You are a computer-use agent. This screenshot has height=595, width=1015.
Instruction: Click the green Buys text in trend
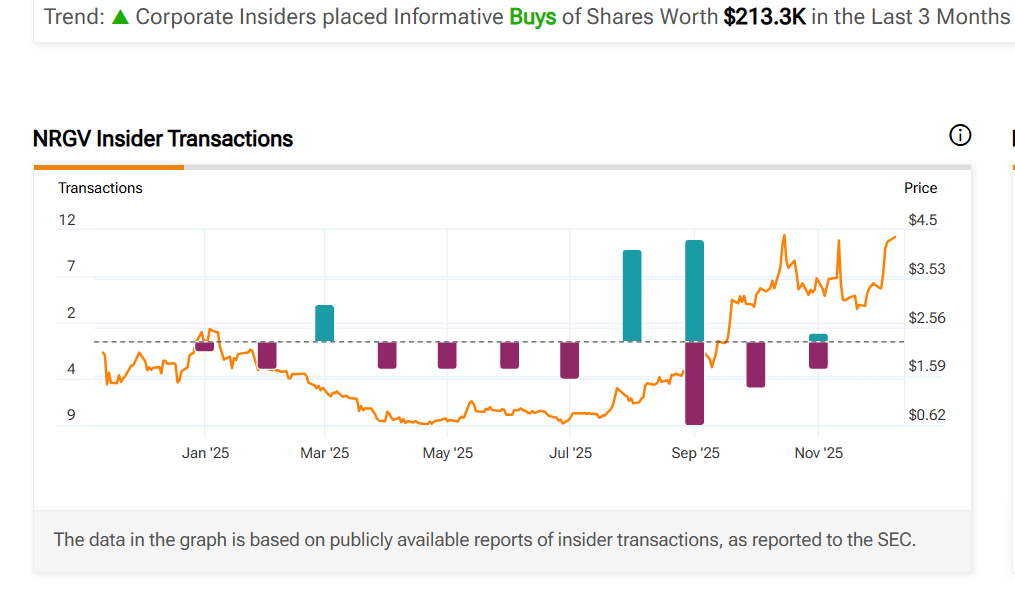(532, 17)
